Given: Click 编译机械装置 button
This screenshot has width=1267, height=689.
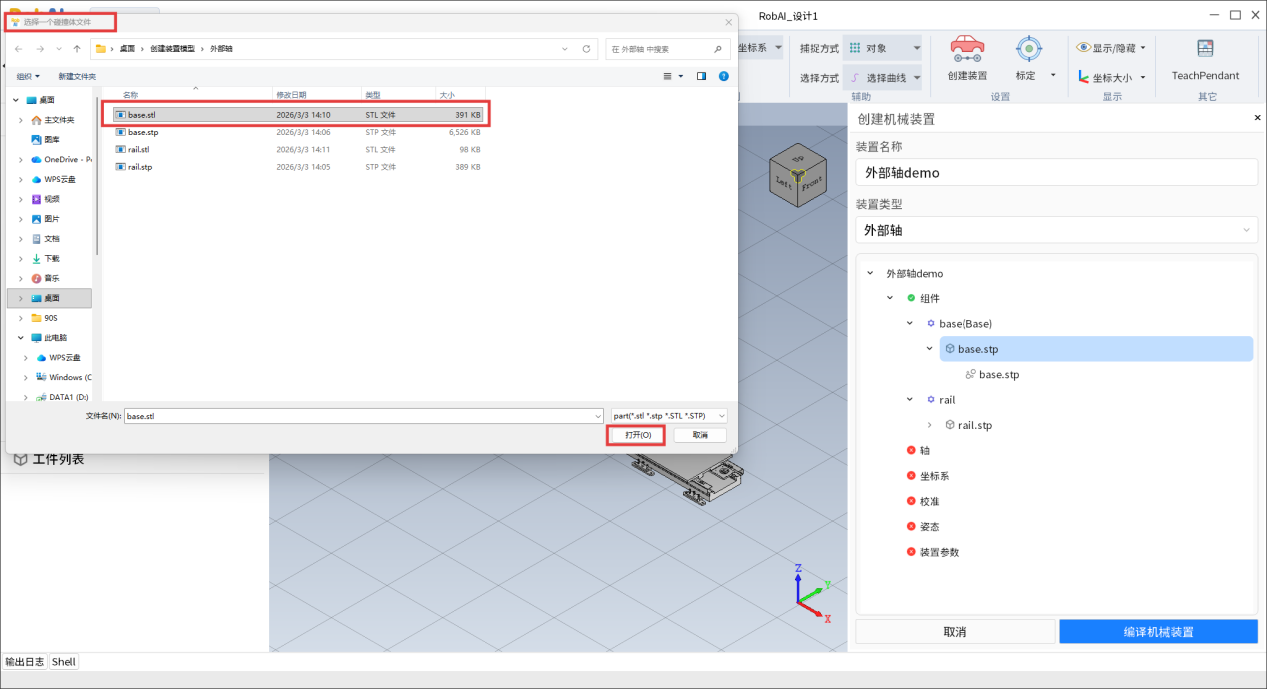Looking at the screenshot, I should click(x=1158, y=631).
